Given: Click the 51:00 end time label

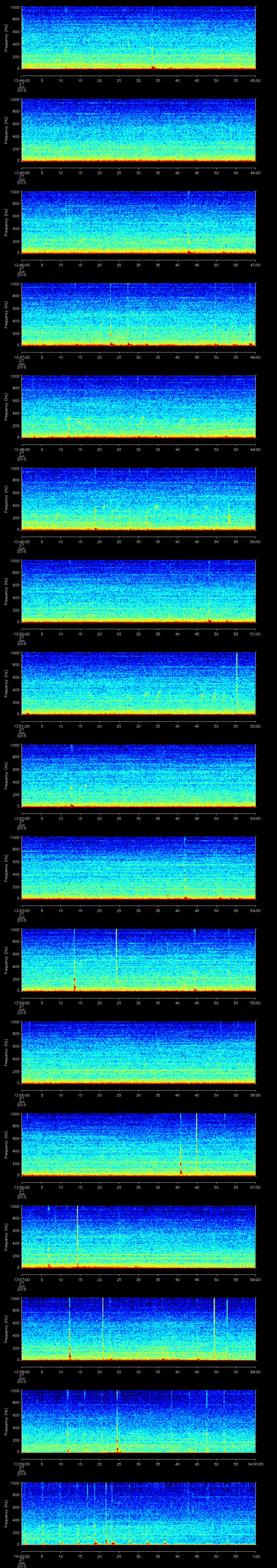Looking at the screenshot, I should (255, 634).
